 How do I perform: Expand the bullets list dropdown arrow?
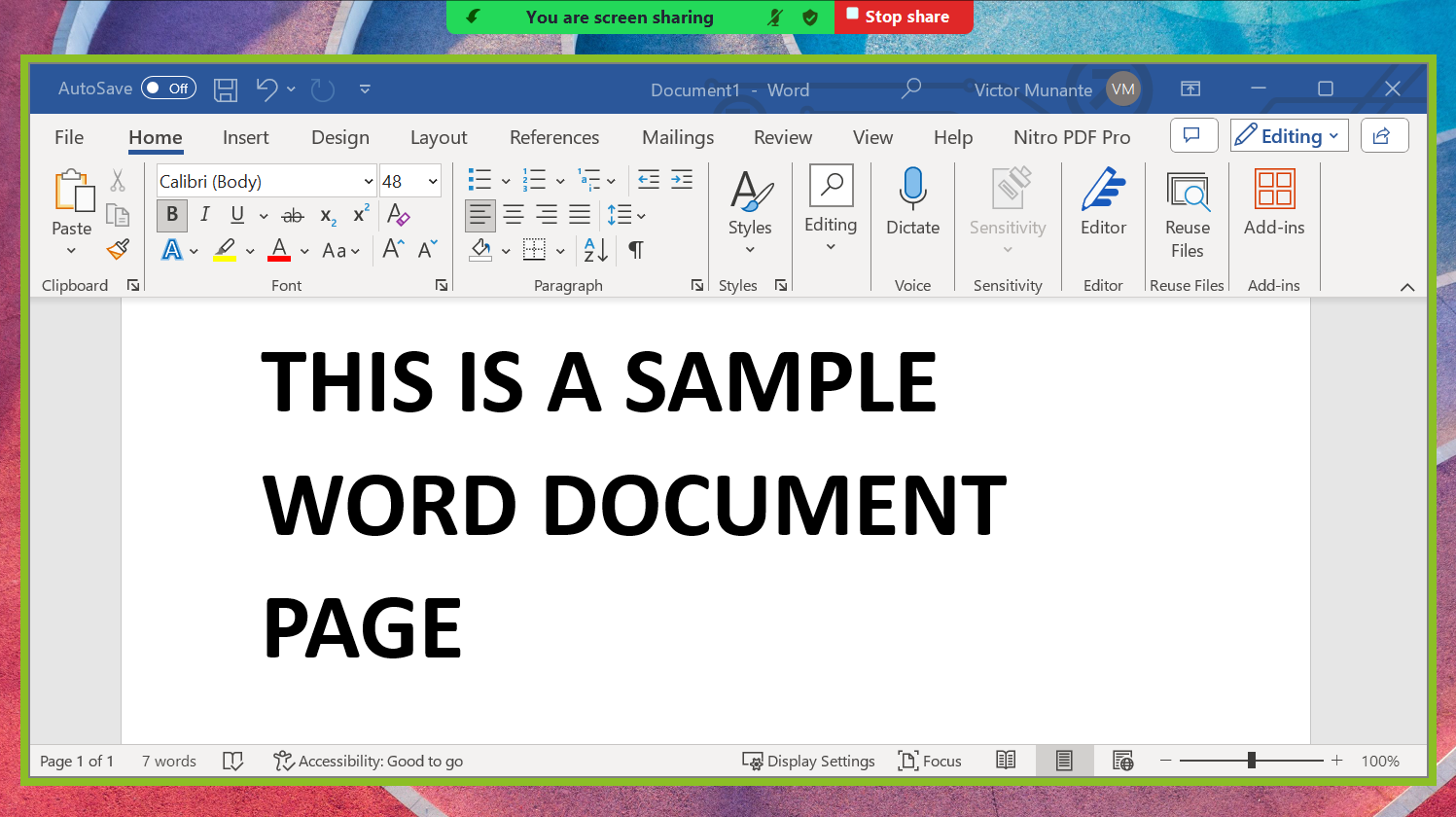tap(506, 181)
